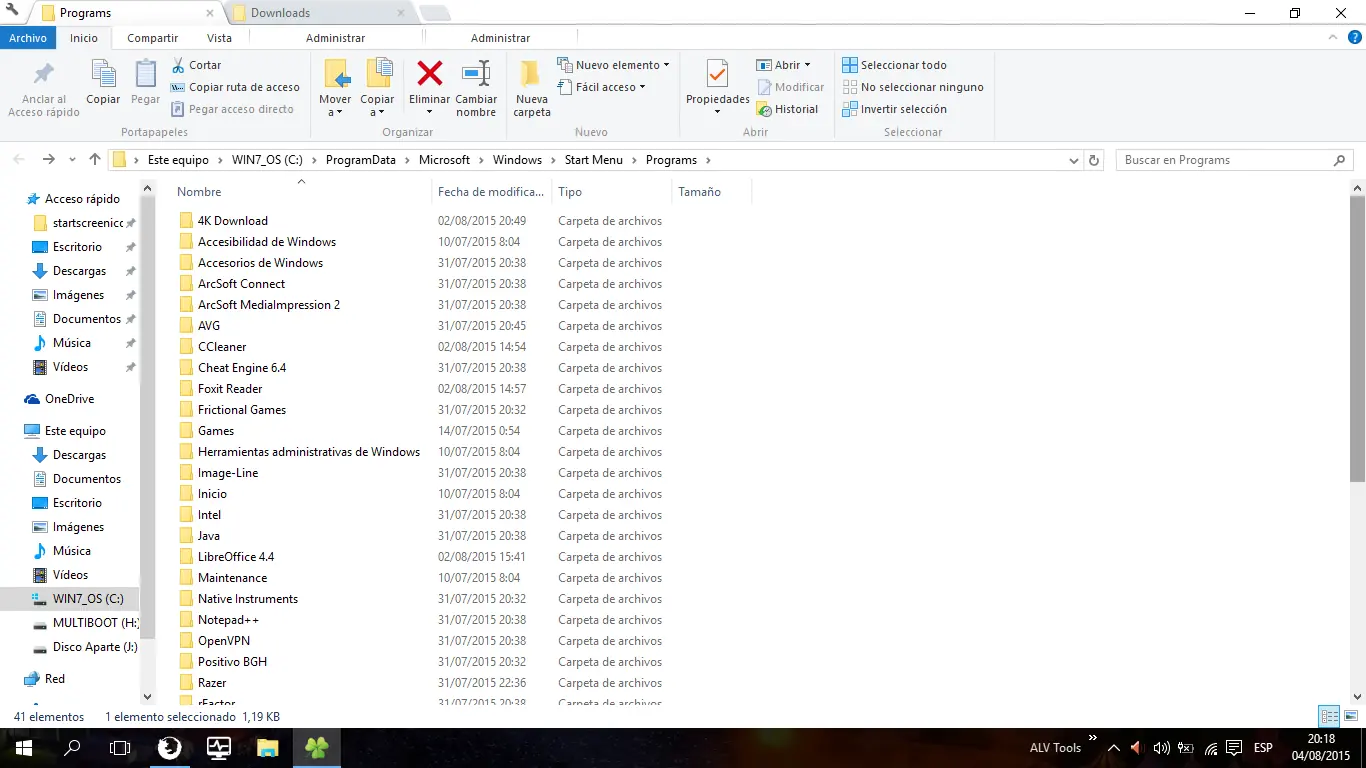Viewport: 1366px width, 768px height.
Task: Open the Windows Start menu
Action: coord(24,748)
